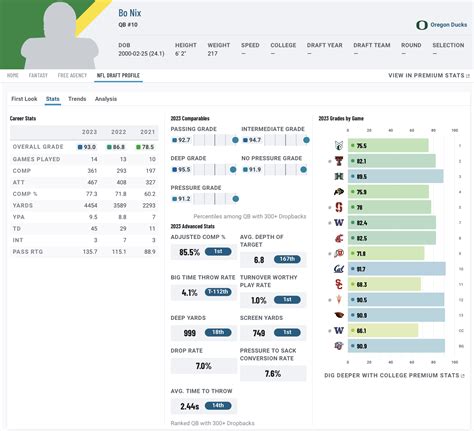The width and height of the screenshot is (474, 431).
Task: Click the 68.3 grade bar for USC game
Action: (x=384, y=284)
